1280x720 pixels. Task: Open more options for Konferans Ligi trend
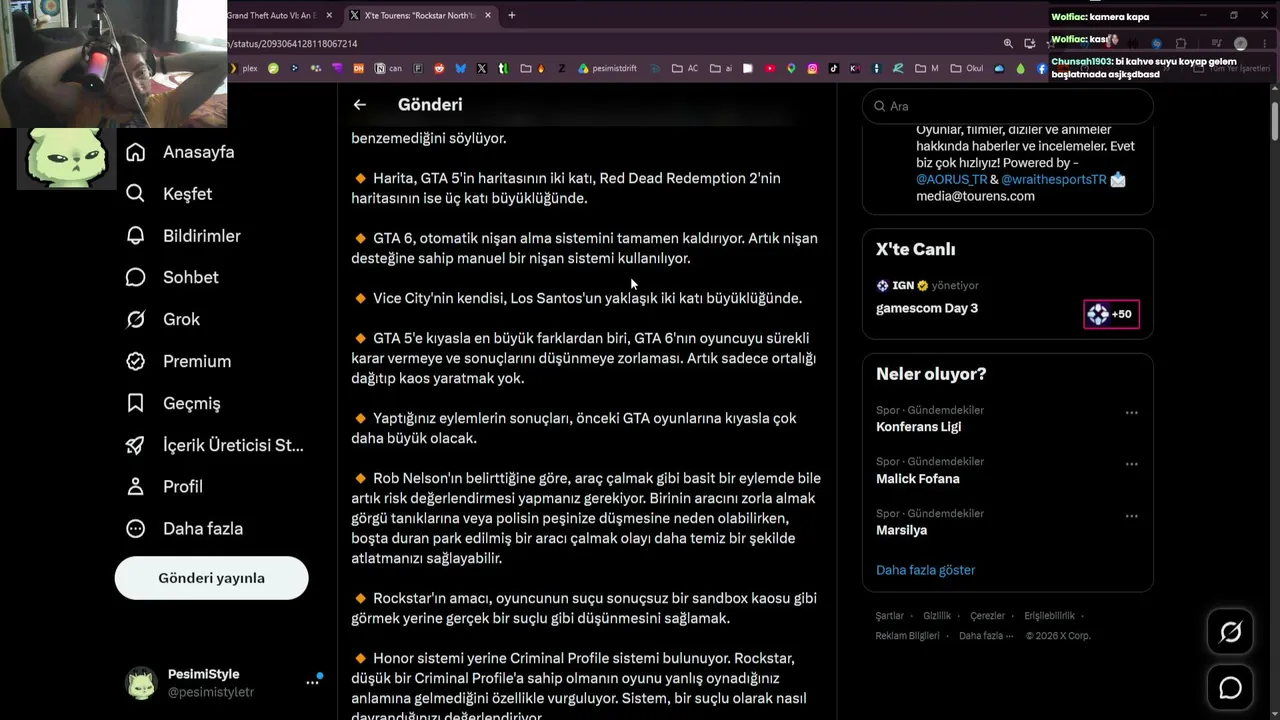point(1131,412)
